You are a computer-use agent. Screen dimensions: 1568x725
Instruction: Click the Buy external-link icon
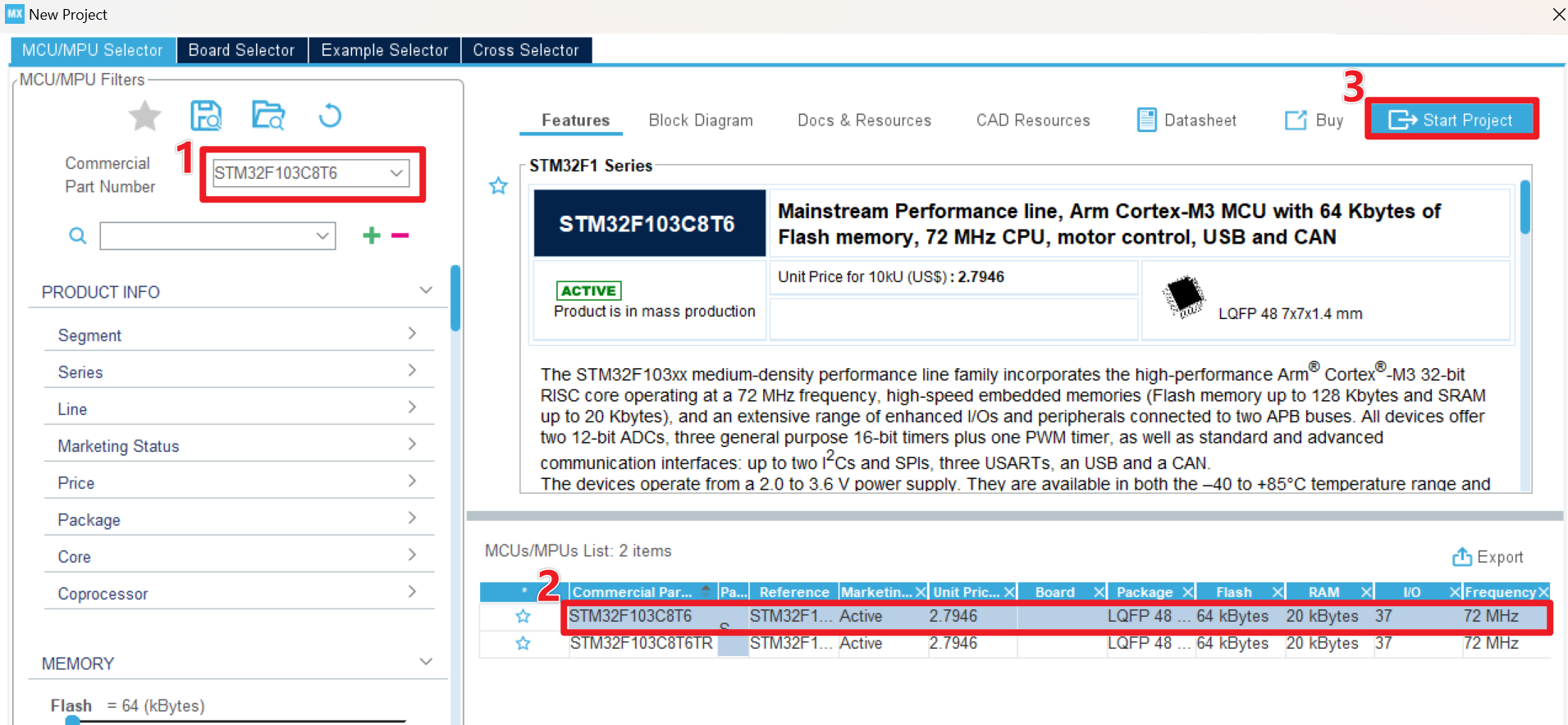1296,120
